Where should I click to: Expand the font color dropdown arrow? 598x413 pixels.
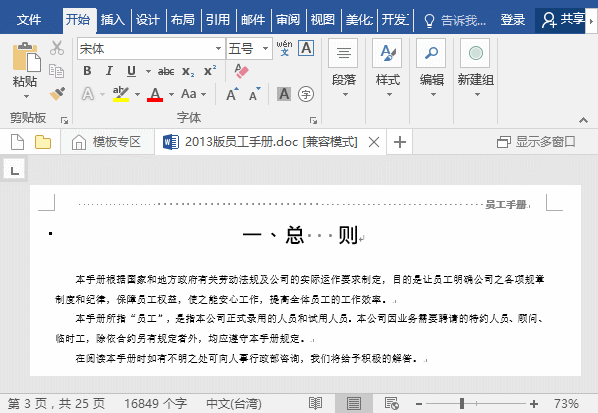[x=172, y=94]
